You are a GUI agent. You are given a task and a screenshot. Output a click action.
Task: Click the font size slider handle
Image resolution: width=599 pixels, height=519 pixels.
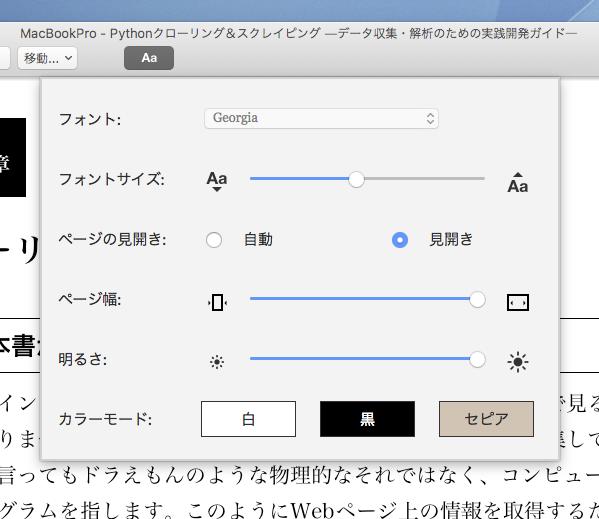point(356,179)
